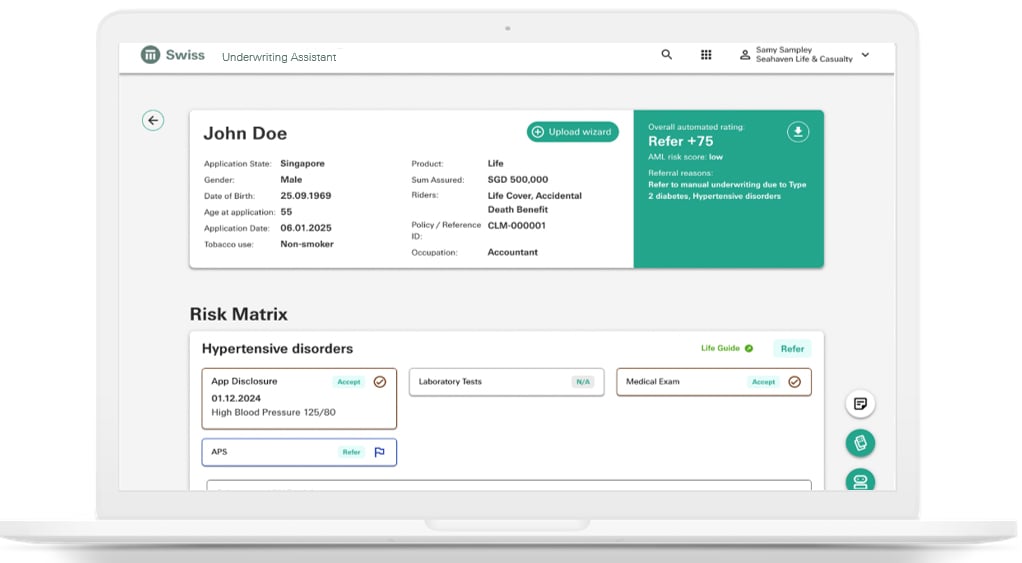Go back with the arrow button
Screen dimensions: 1022x563
pyautogui.click(x=153, y=120)
